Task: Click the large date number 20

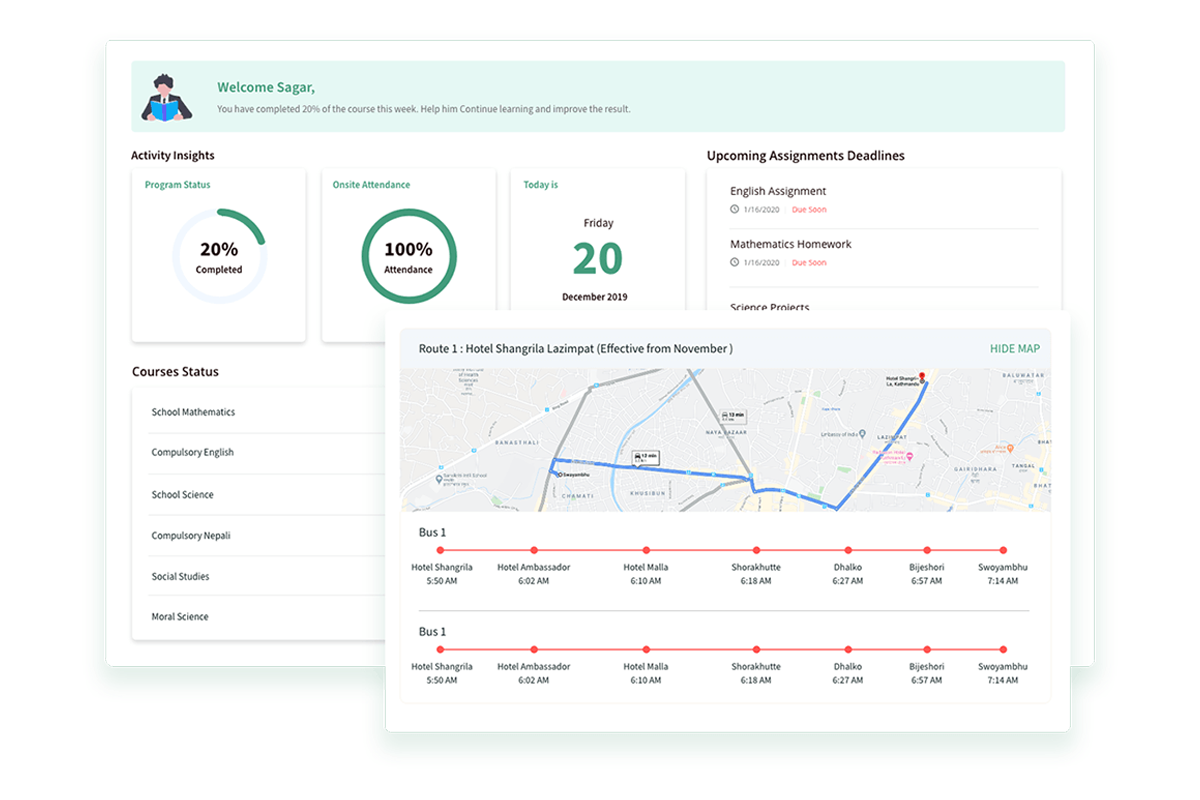Action: pos(597,259)
